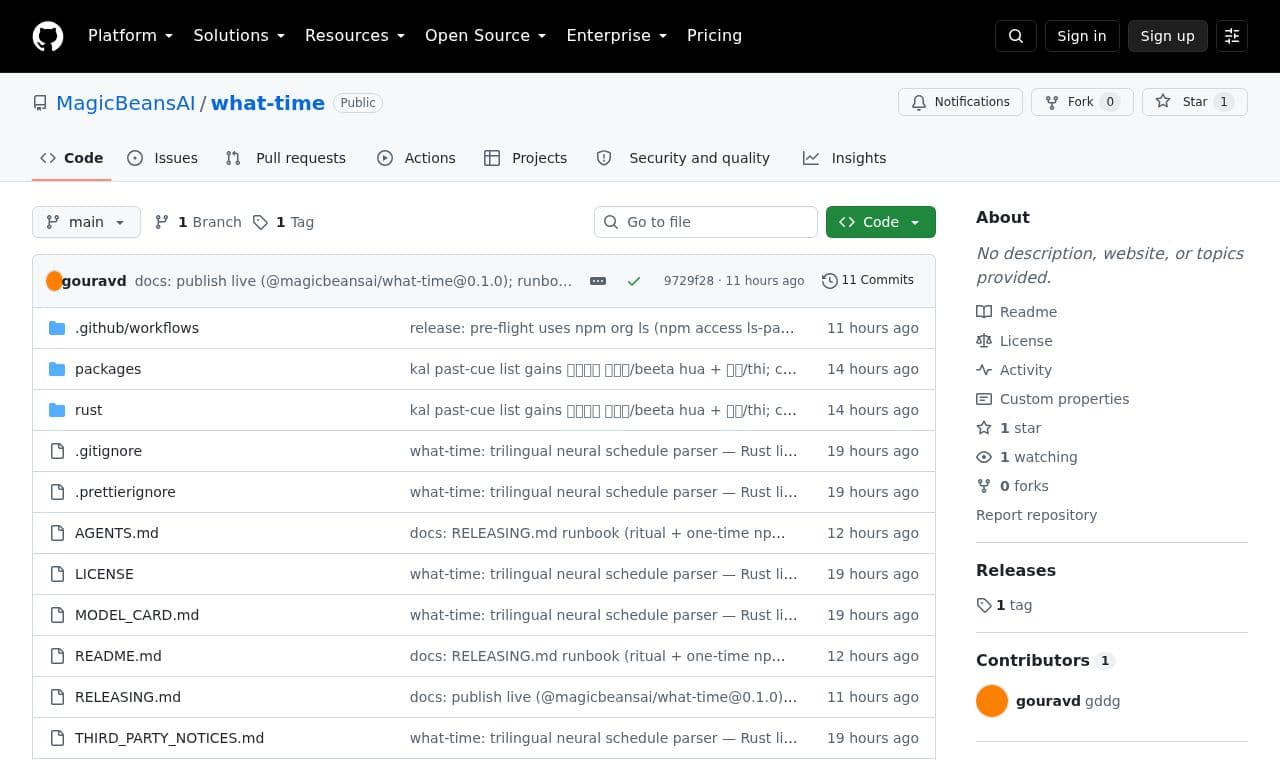Viewport: 1280px width, 760px height.
Task: Expand the Open Source menu
Action: click(x=486, y=36)
